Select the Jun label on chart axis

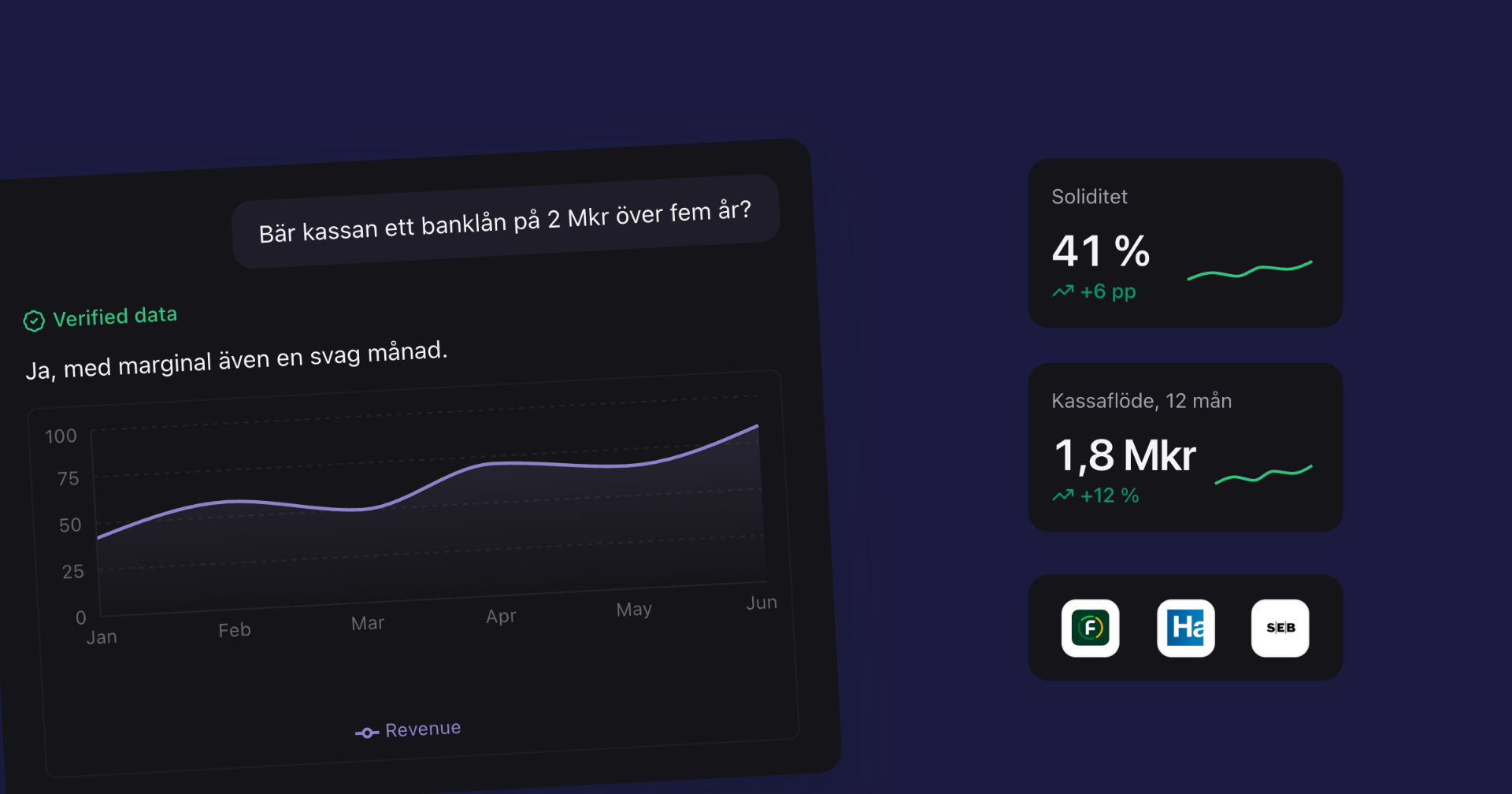coord(762,603)
